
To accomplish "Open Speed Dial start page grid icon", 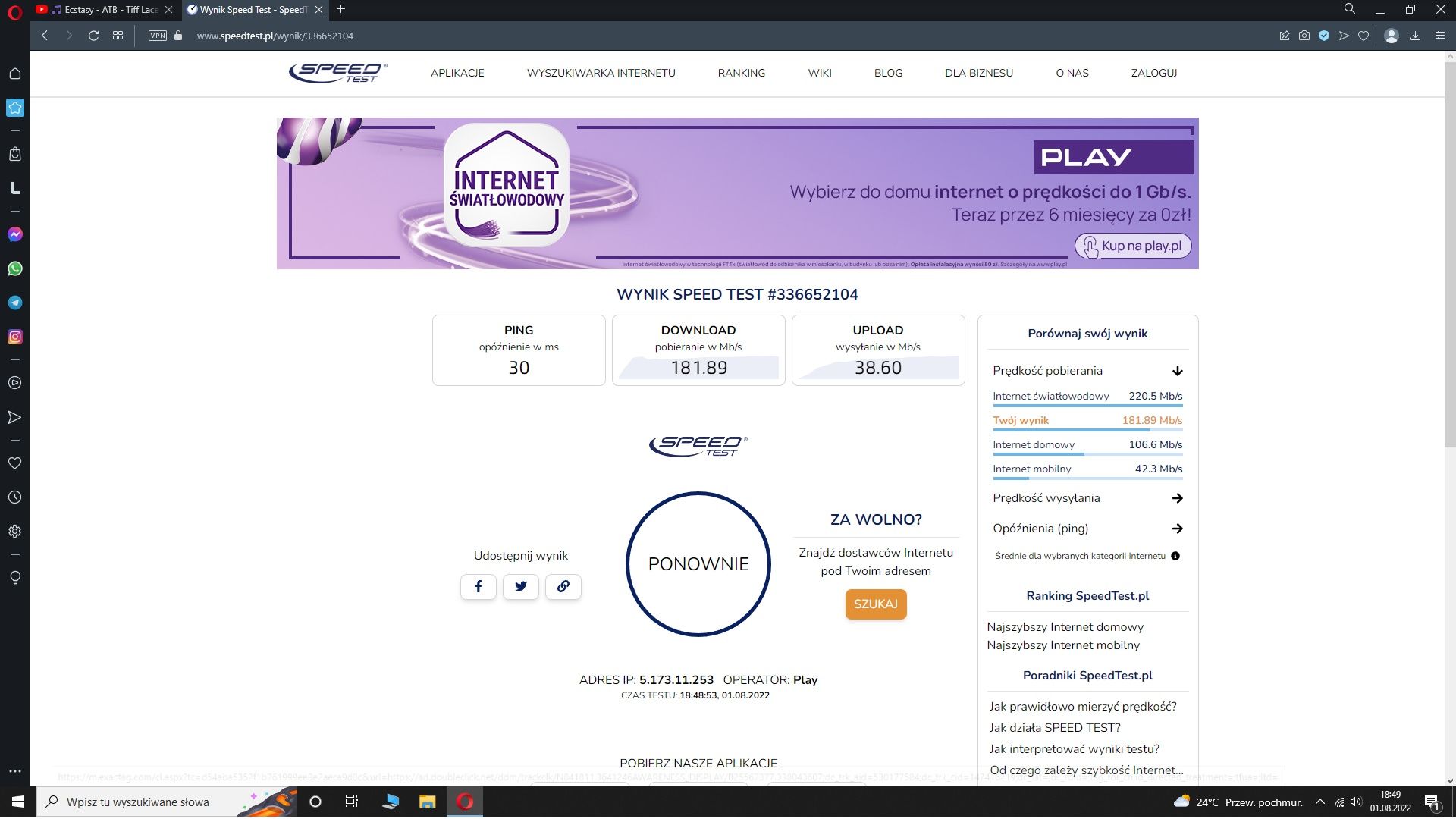I will pyautogui.click(x=118, y=36).
